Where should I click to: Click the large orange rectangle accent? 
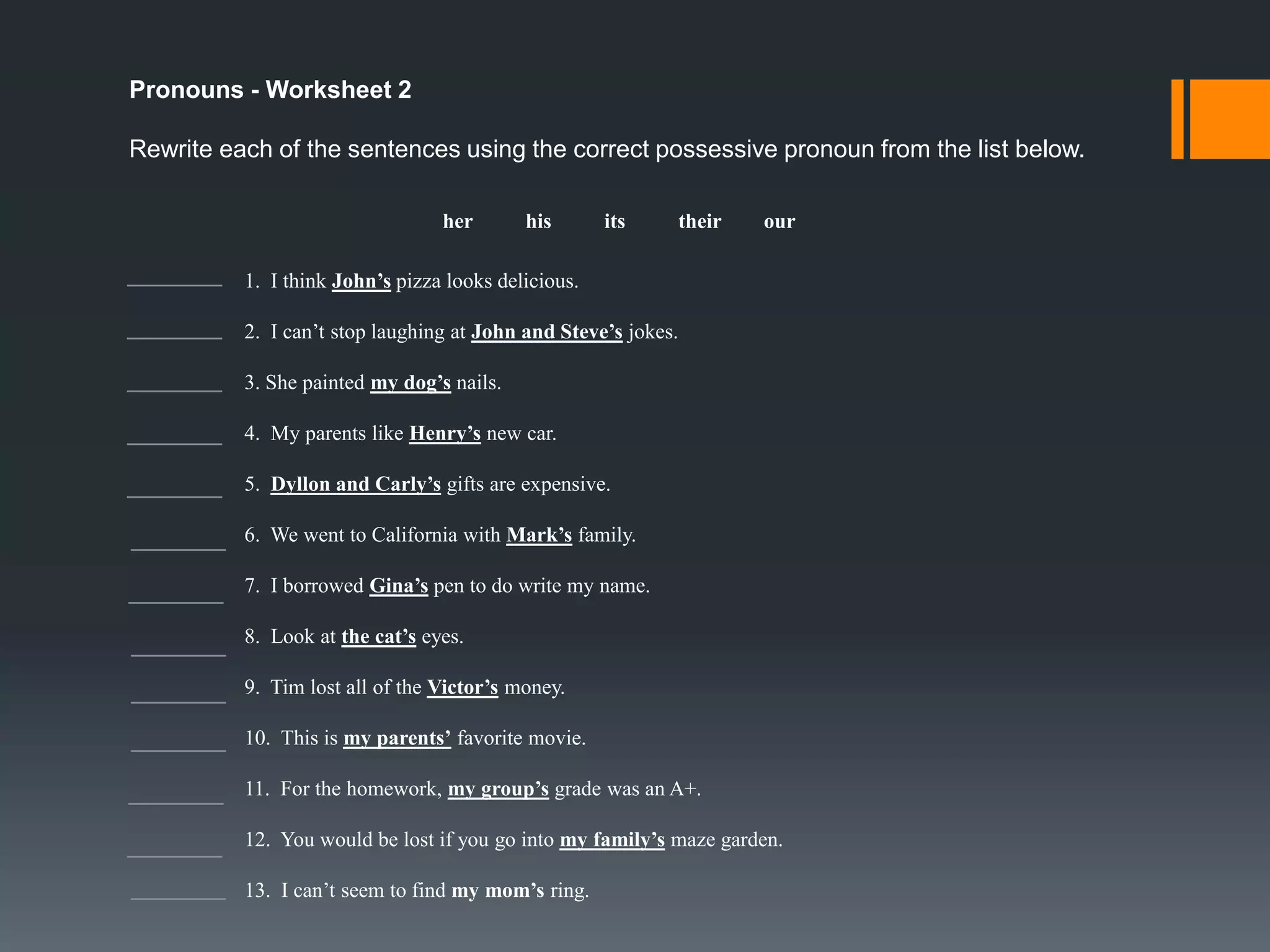tap(1229, 119)
